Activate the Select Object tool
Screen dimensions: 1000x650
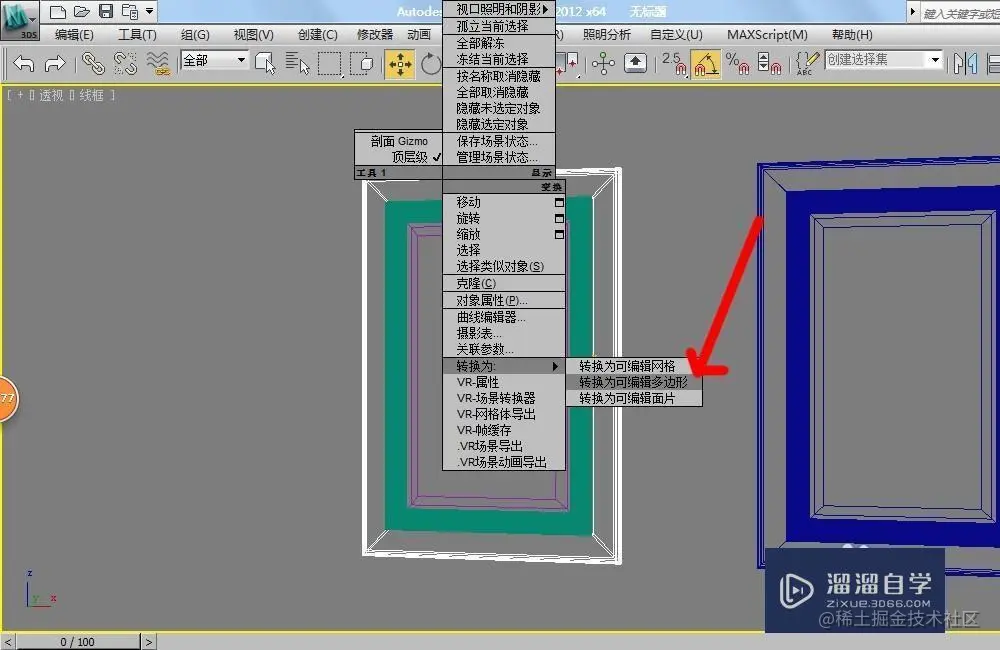point(265,63)
